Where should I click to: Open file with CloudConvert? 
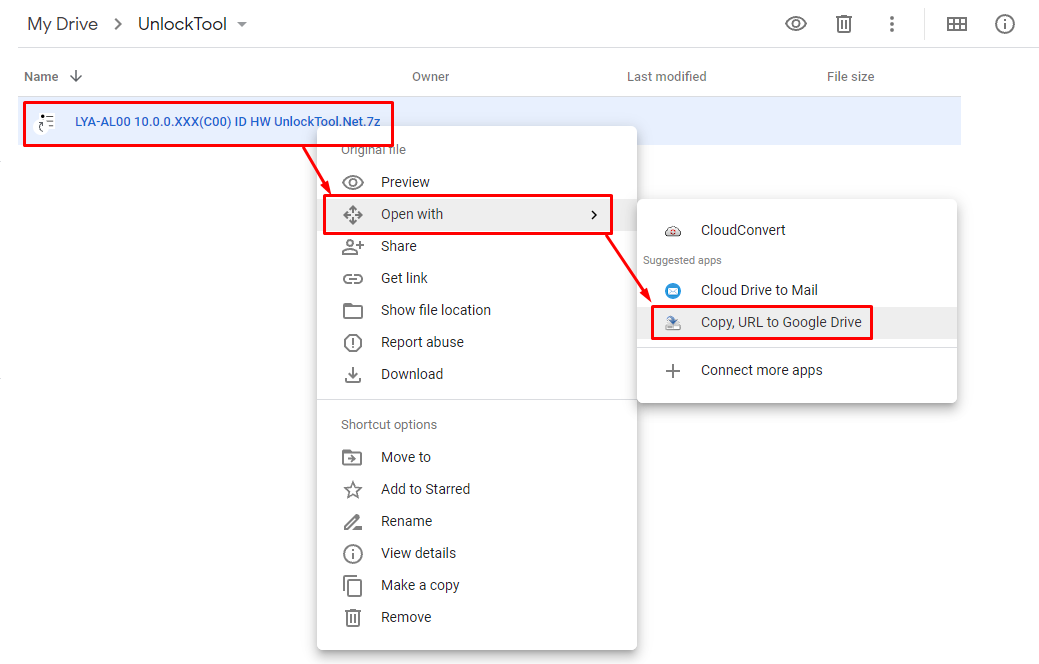(796, 231)
